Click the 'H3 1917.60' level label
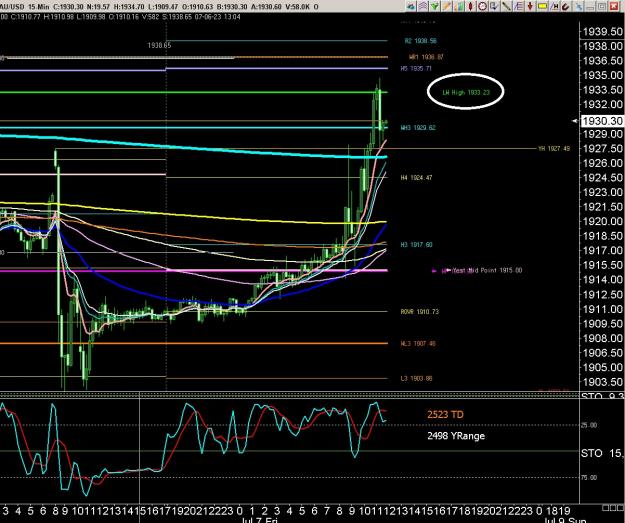 (x=416, y=244)
